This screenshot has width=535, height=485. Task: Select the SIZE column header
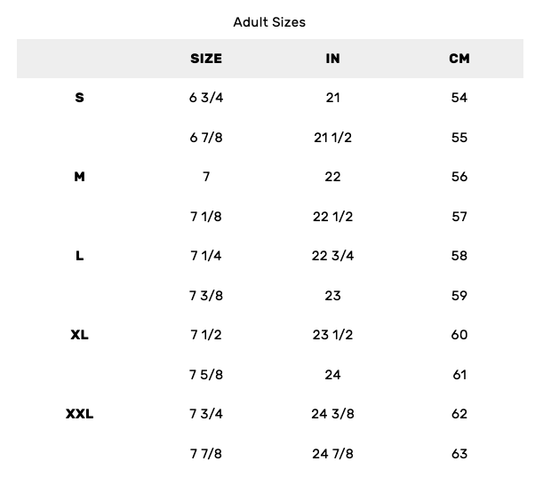pos(206,58)
